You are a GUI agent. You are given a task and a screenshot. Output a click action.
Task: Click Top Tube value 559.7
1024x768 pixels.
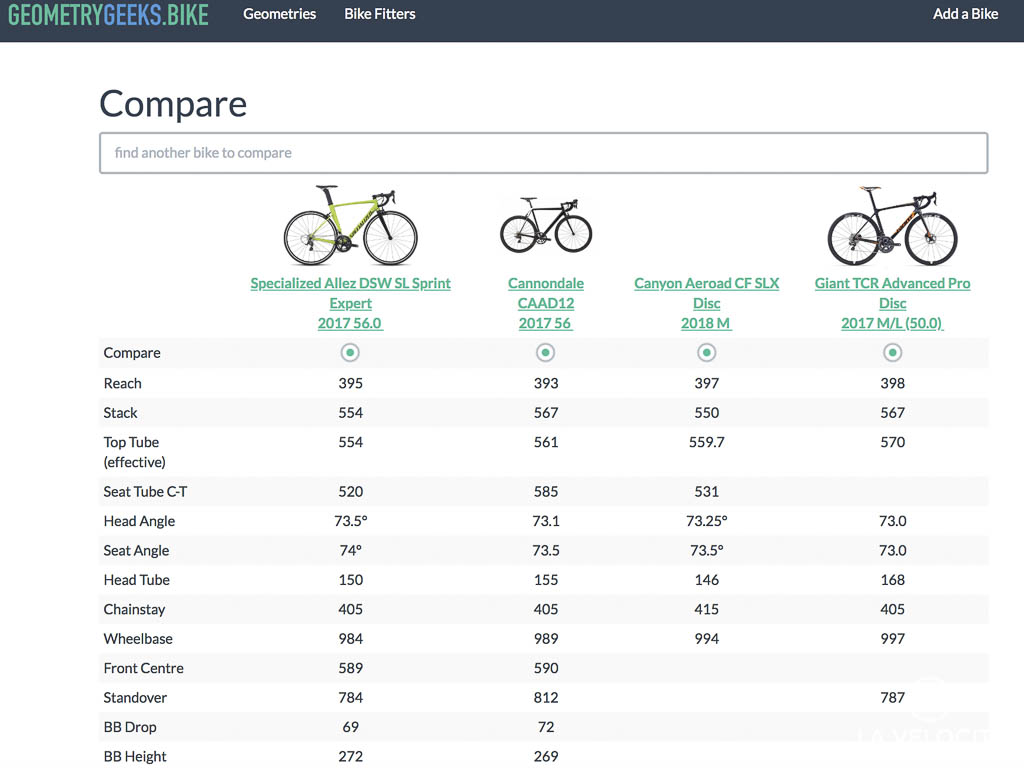click(707, 442)
